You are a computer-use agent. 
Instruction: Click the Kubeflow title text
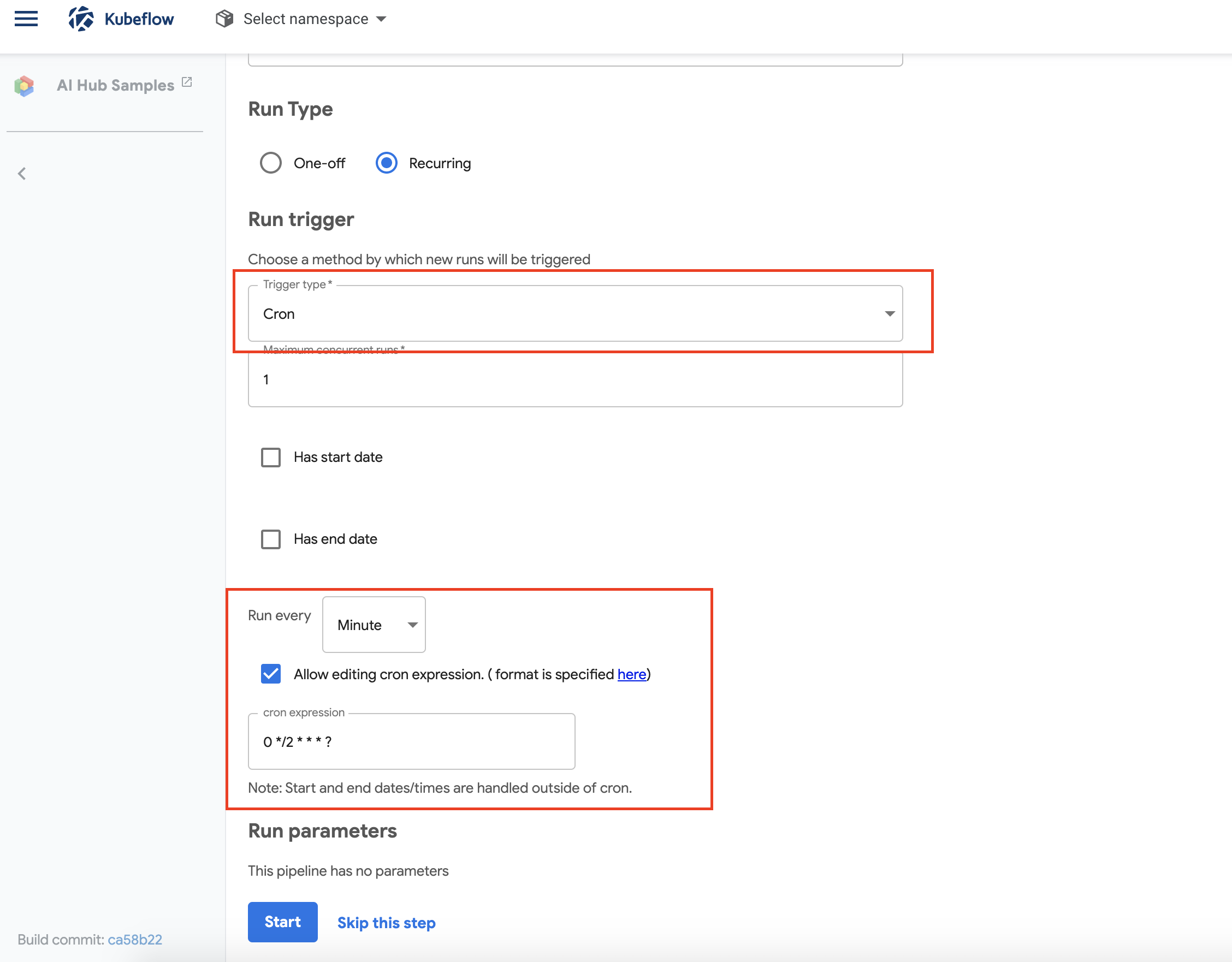pyautogui.click(x=139, y=19)
